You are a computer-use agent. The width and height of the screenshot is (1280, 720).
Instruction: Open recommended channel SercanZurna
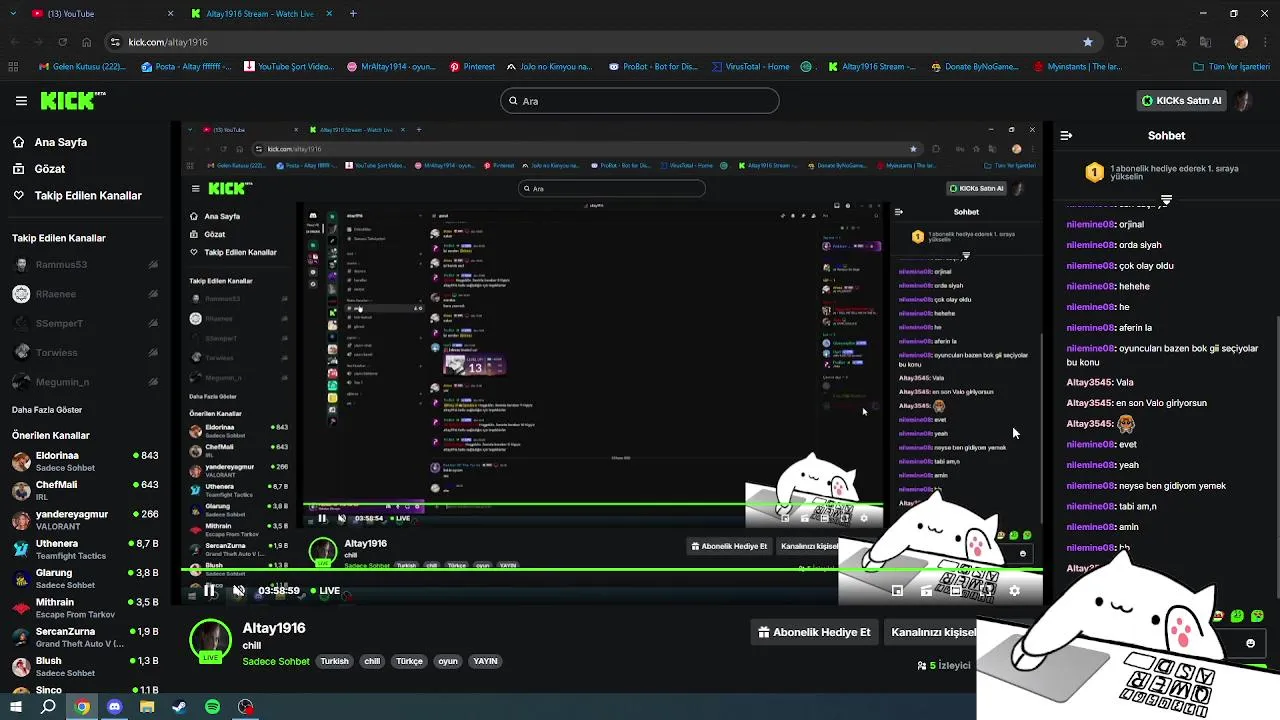click(x=85, y=637)
